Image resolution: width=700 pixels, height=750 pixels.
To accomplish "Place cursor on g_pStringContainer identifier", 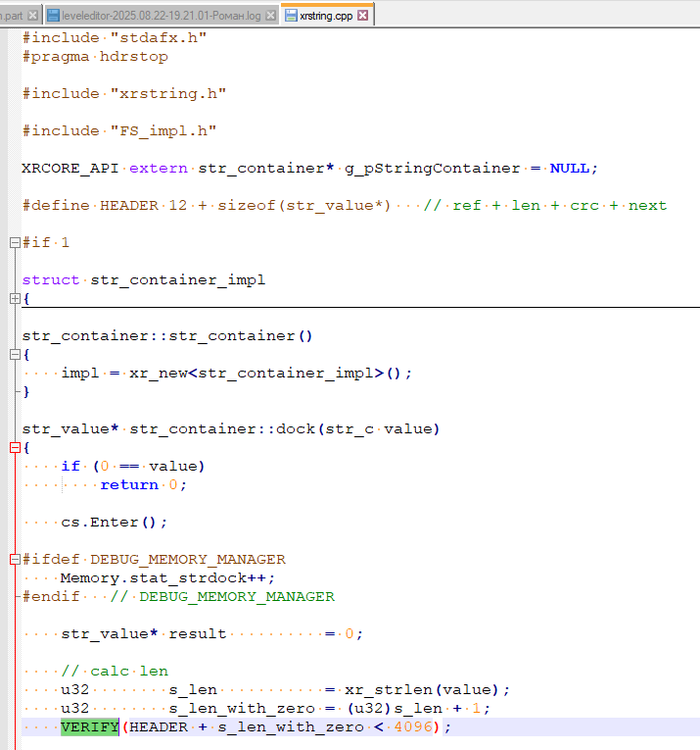I will [432, 168].
